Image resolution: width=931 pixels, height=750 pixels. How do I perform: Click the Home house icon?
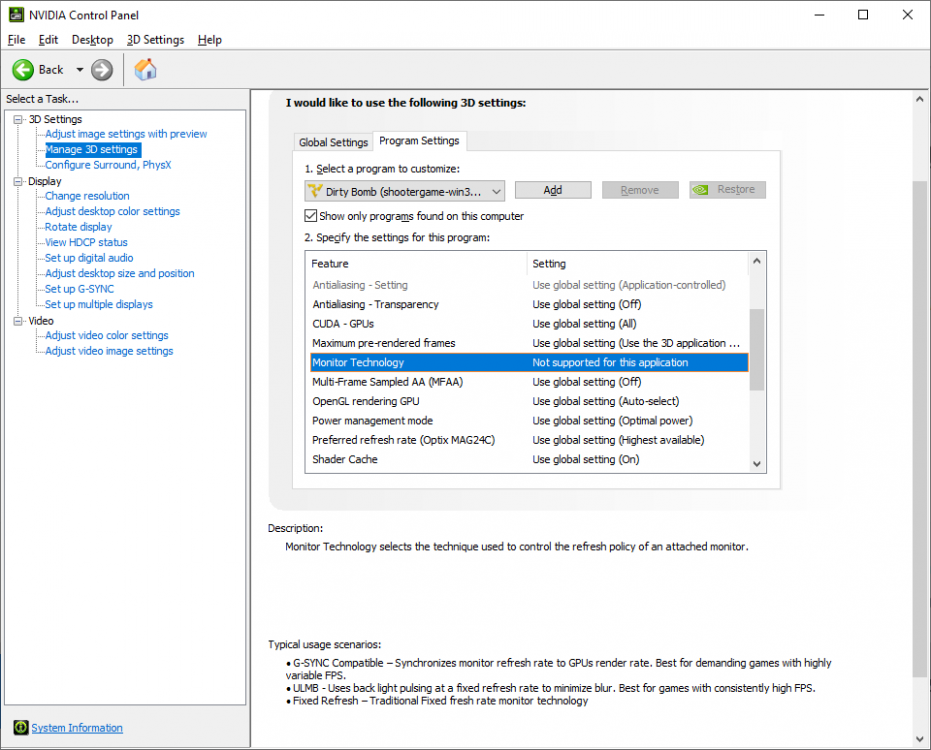tap(145, 69)
